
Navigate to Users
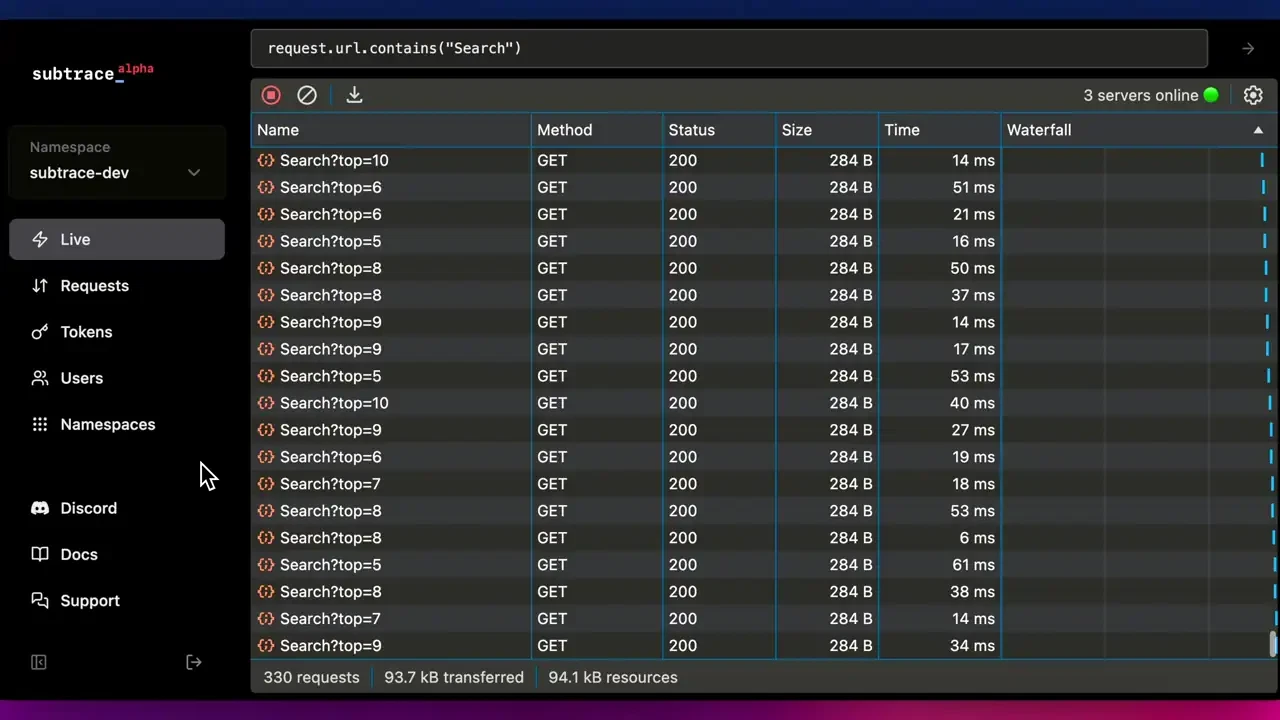117,378
